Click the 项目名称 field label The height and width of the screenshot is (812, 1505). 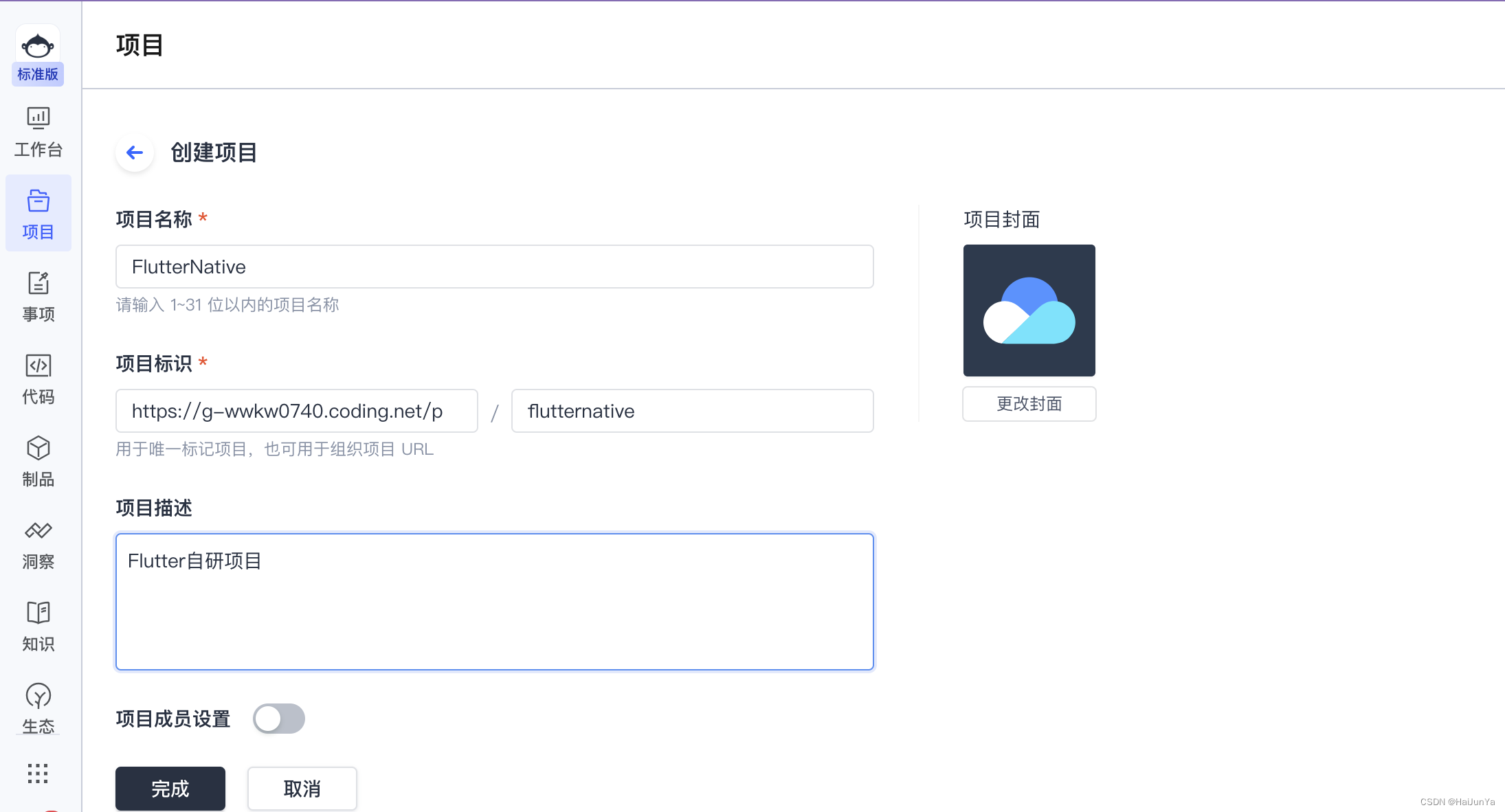[154, 220]
